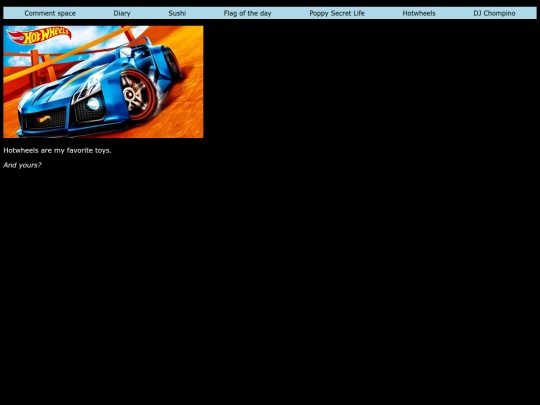Select Flag of the day
540x405 pixels.
tap(247, 13)
